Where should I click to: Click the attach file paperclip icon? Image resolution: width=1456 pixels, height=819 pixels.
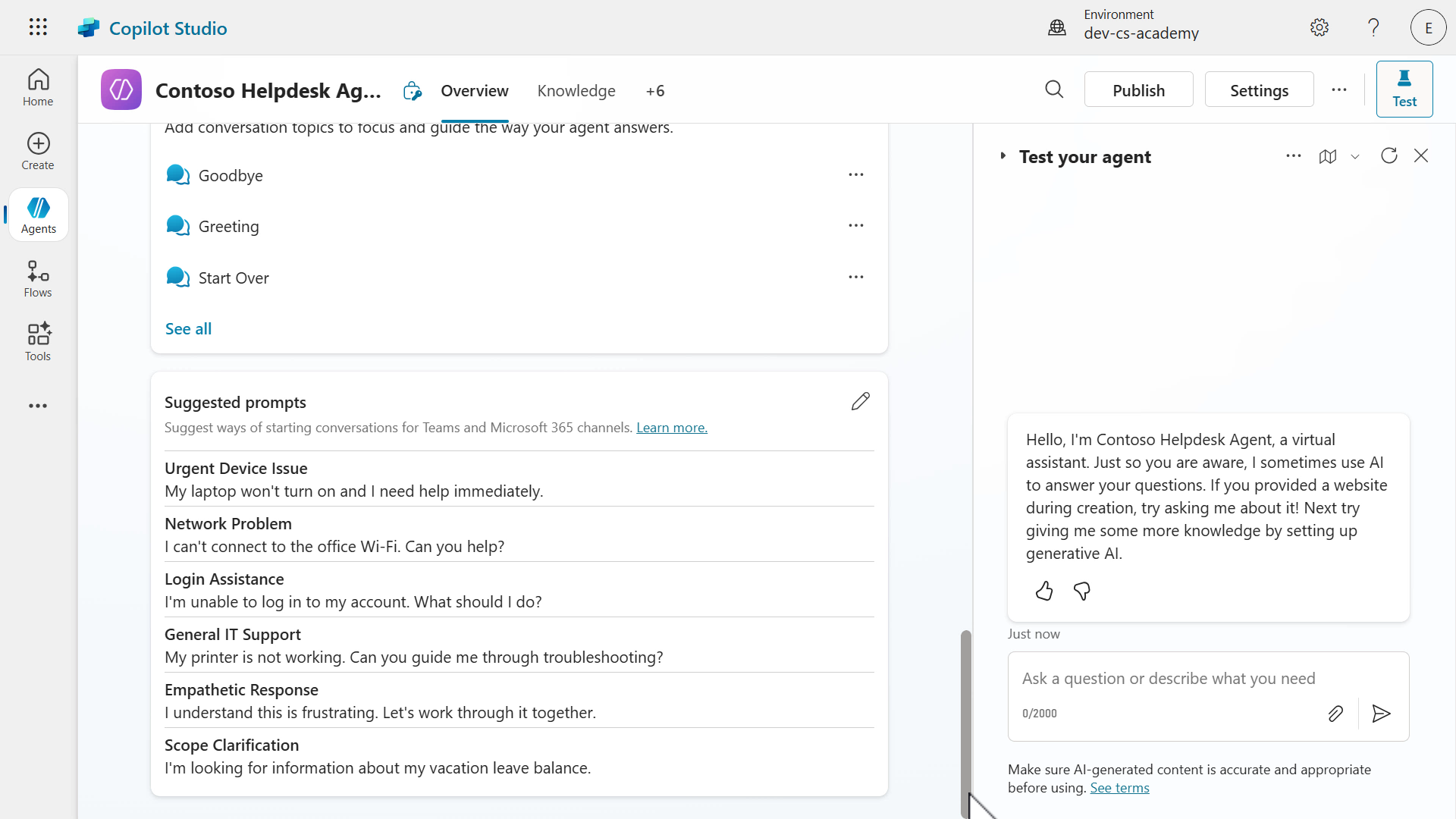(1335, 714)
